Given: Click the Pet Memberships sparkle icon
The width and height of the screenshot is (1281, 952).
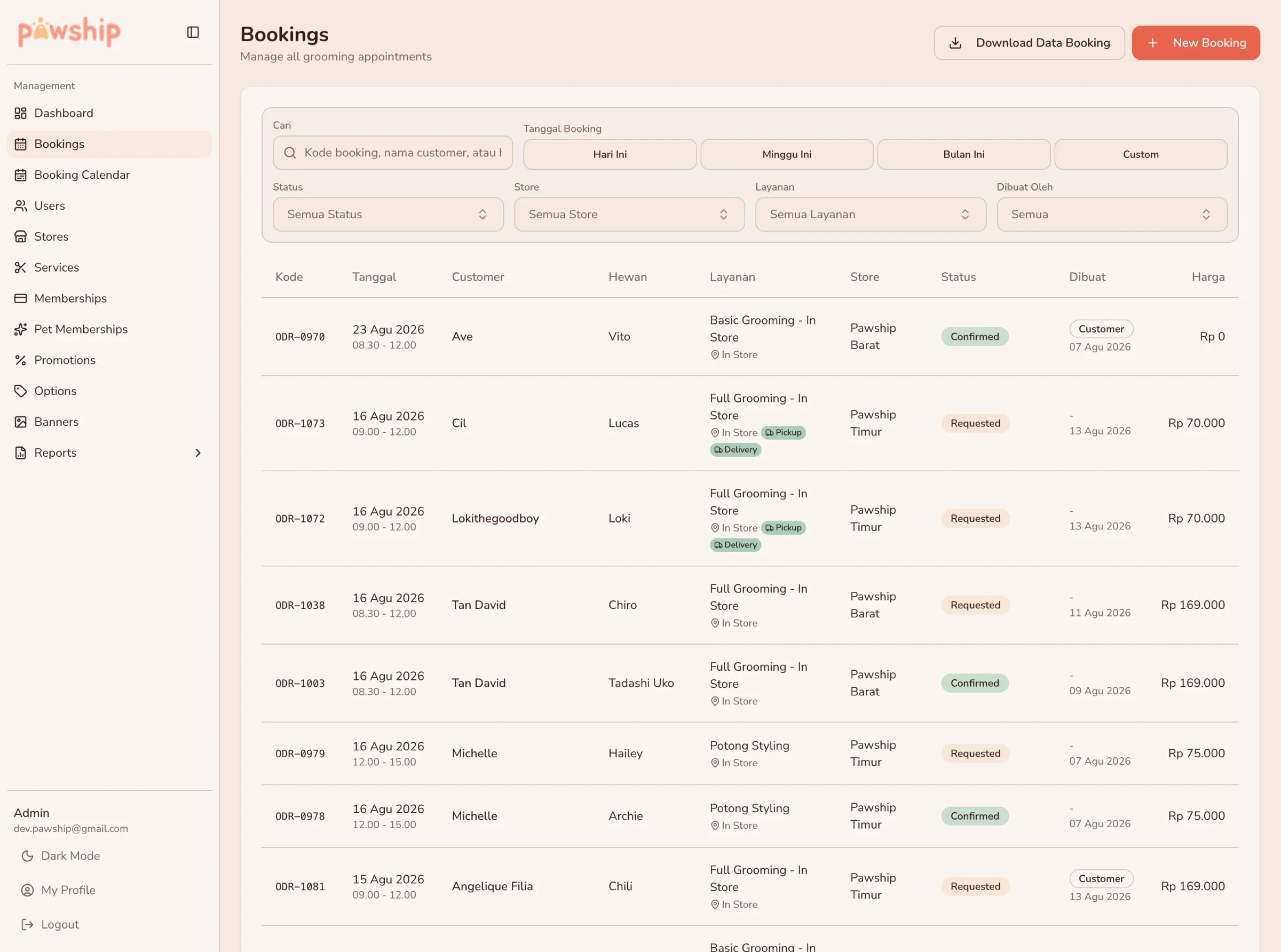Looking at the screenshot, I should tap(21, 329).
